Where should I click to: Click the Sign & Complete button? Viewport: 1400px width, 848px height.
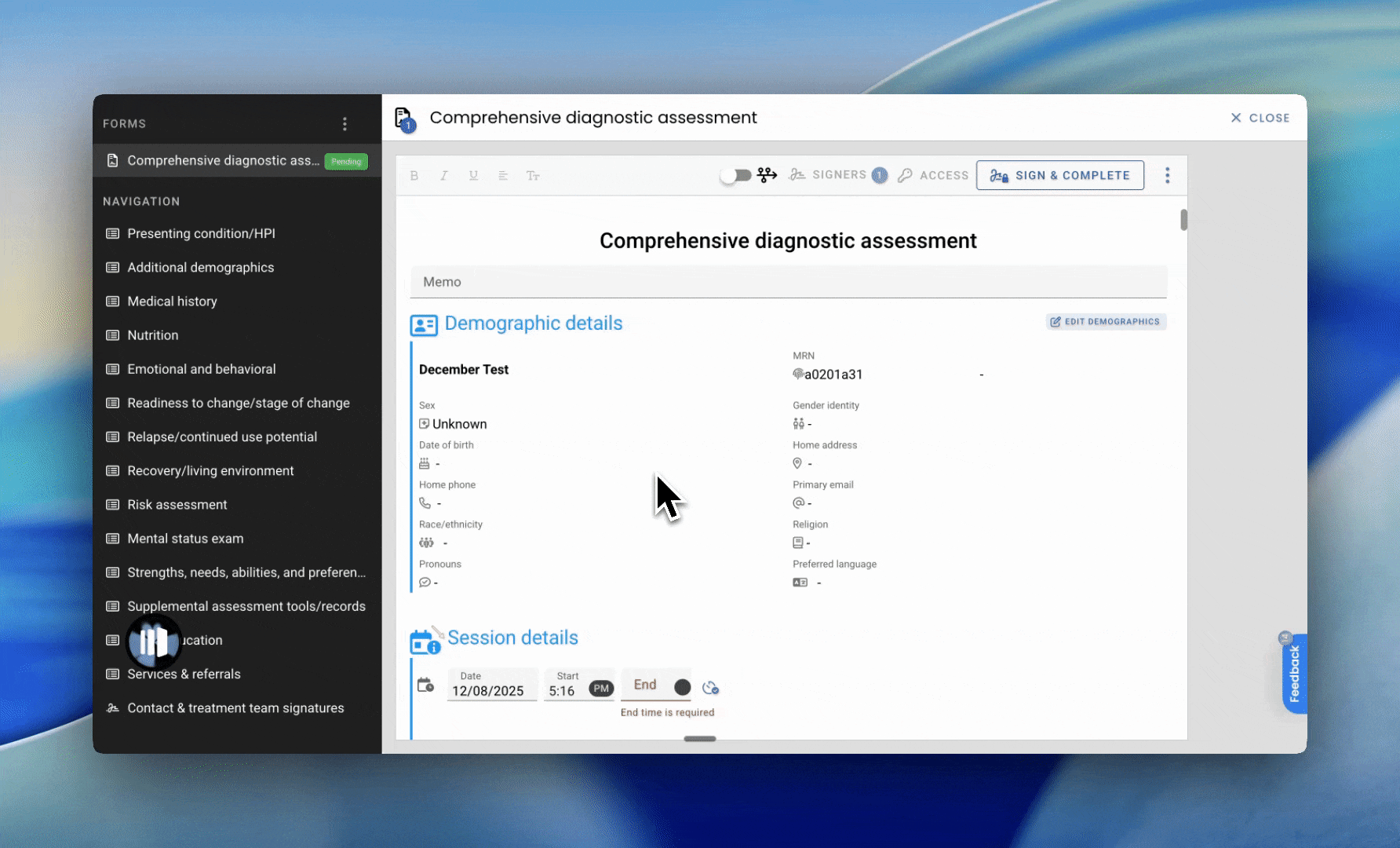coord(1059,175)
